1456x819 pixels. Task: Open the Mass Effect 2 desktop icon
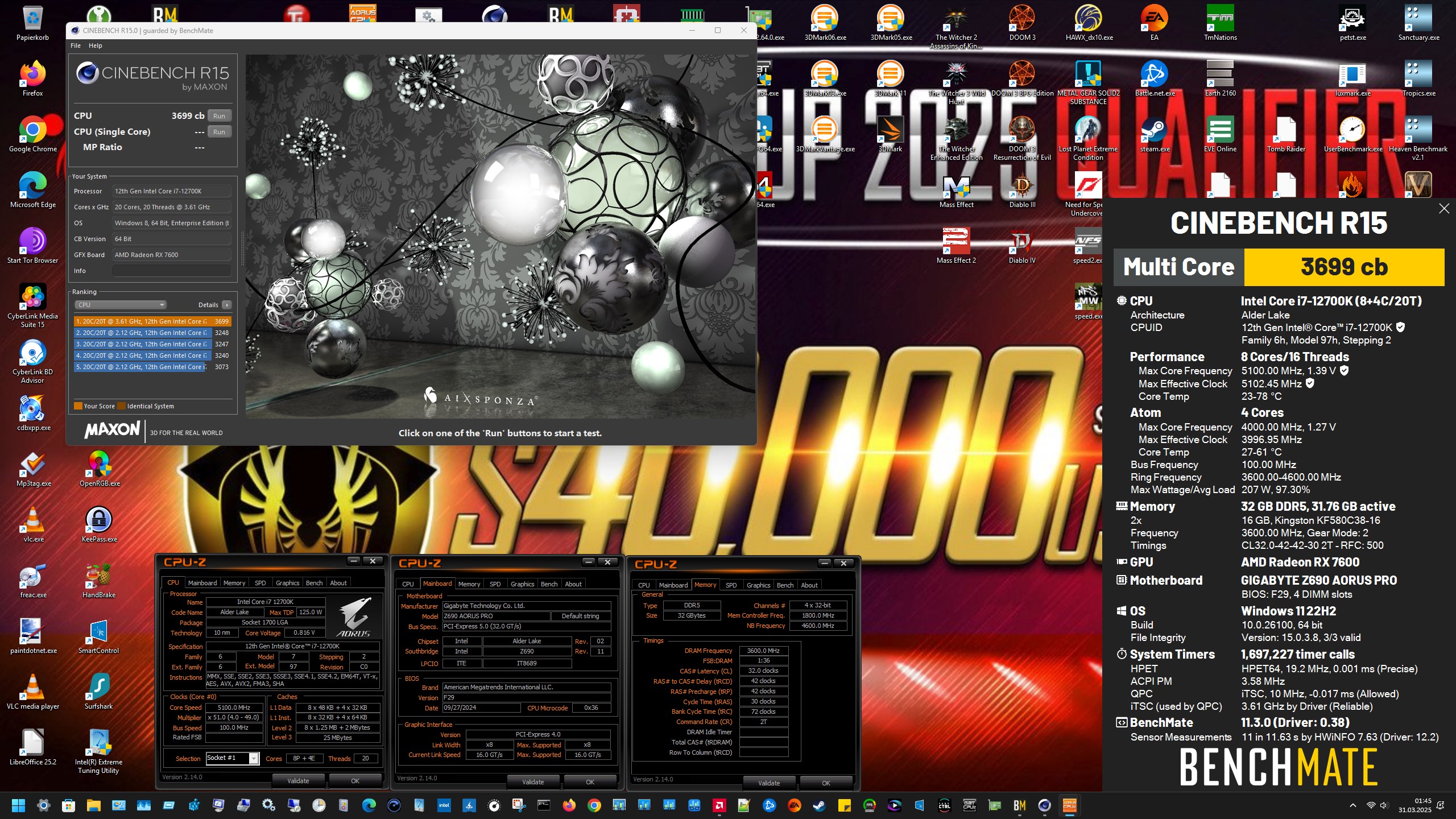coord(956,246)
